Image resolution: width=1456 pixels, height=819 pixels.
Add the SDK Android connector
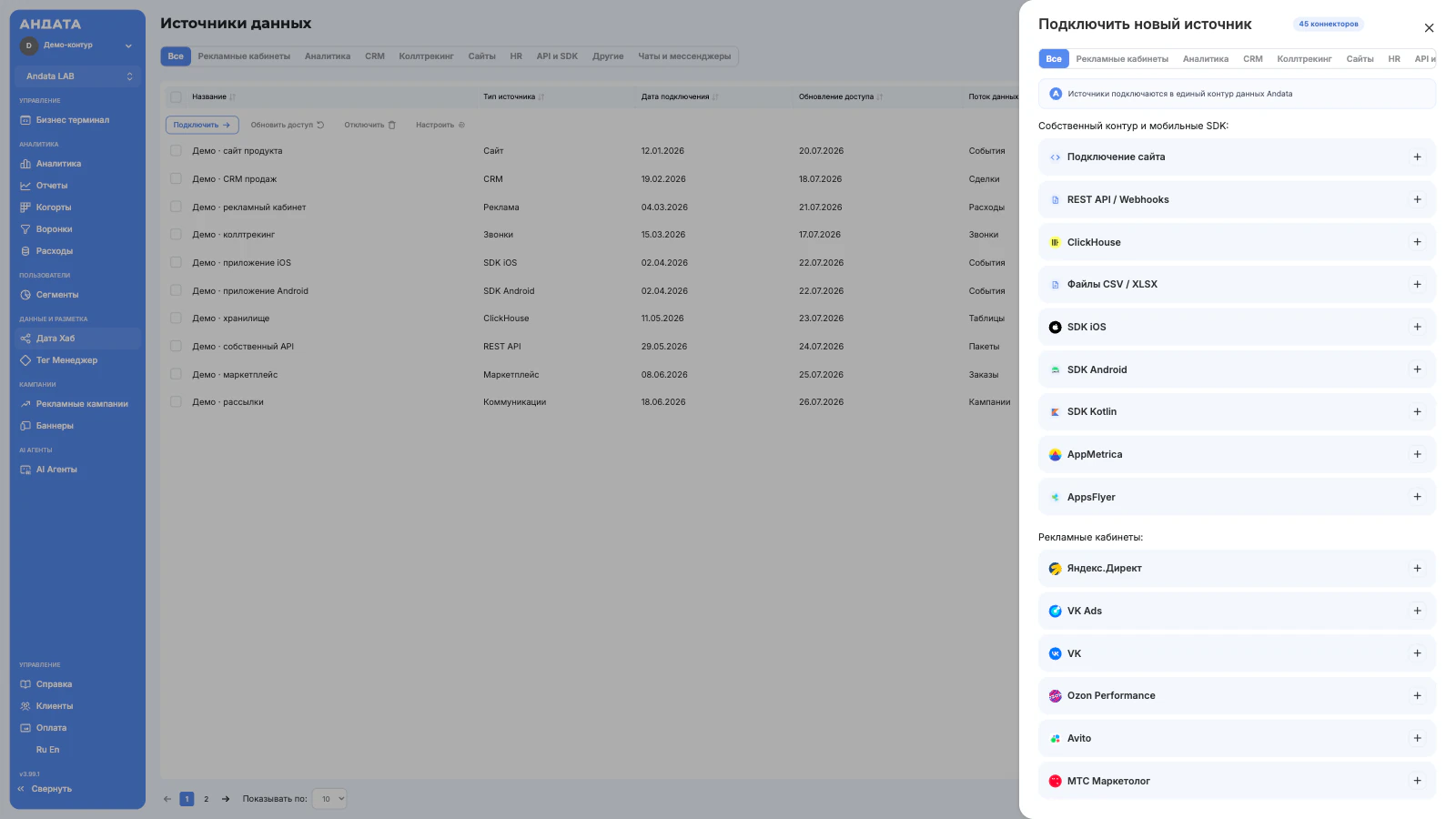[x=1417, y=369]
